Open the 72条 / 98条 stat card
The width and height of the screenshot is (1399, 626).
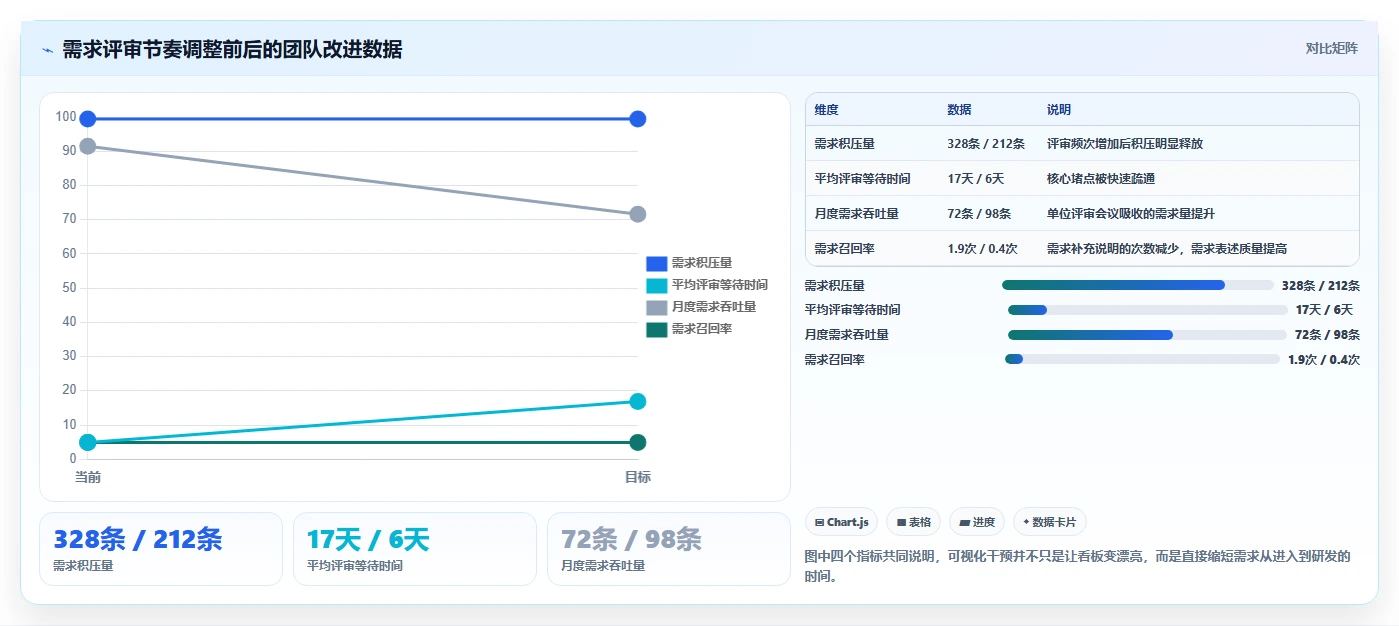tap(669, 549)
